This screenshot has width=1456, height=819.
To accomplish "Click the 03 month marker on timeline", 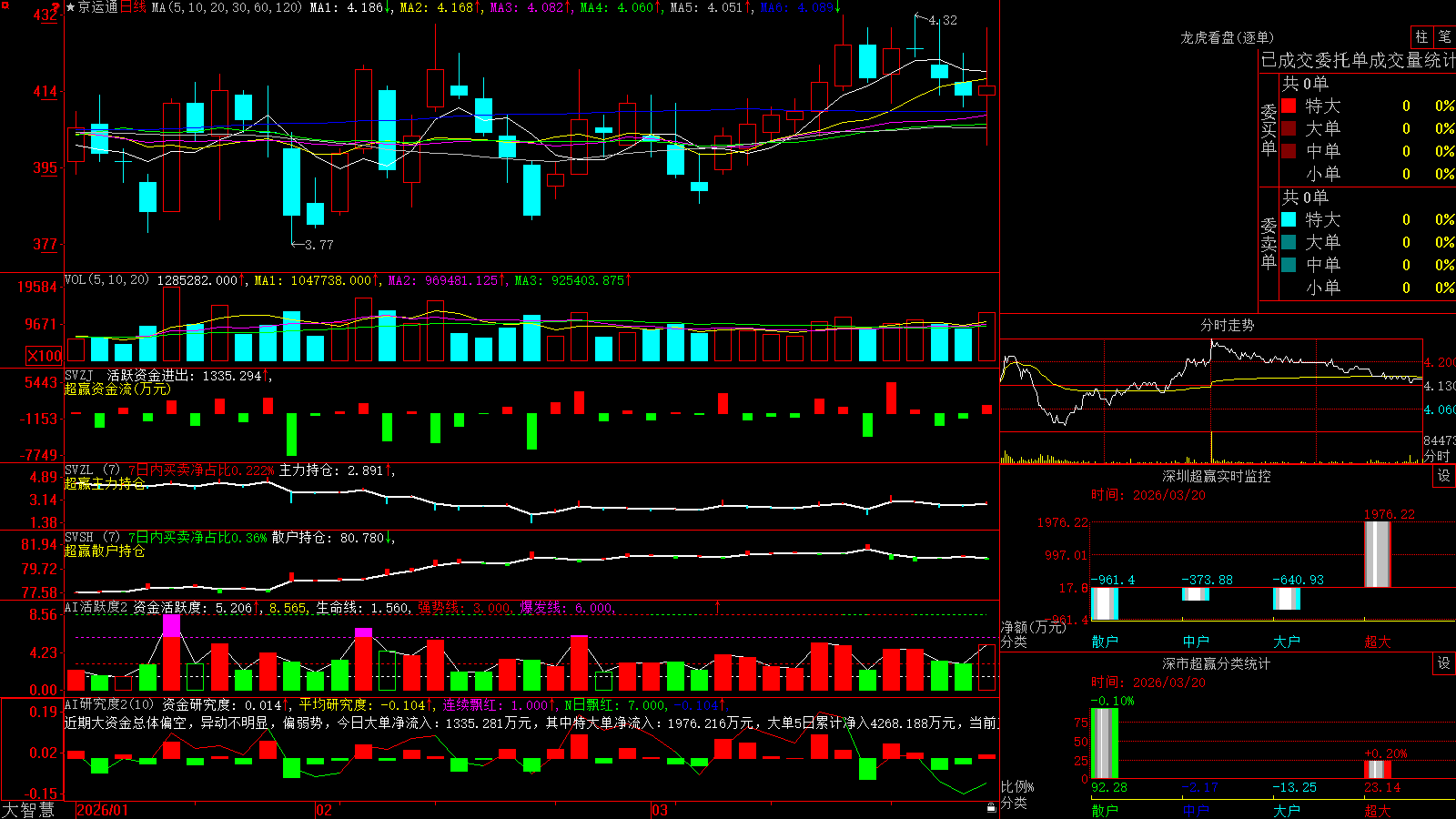I will pyautogui.click(x=660, y=810).
